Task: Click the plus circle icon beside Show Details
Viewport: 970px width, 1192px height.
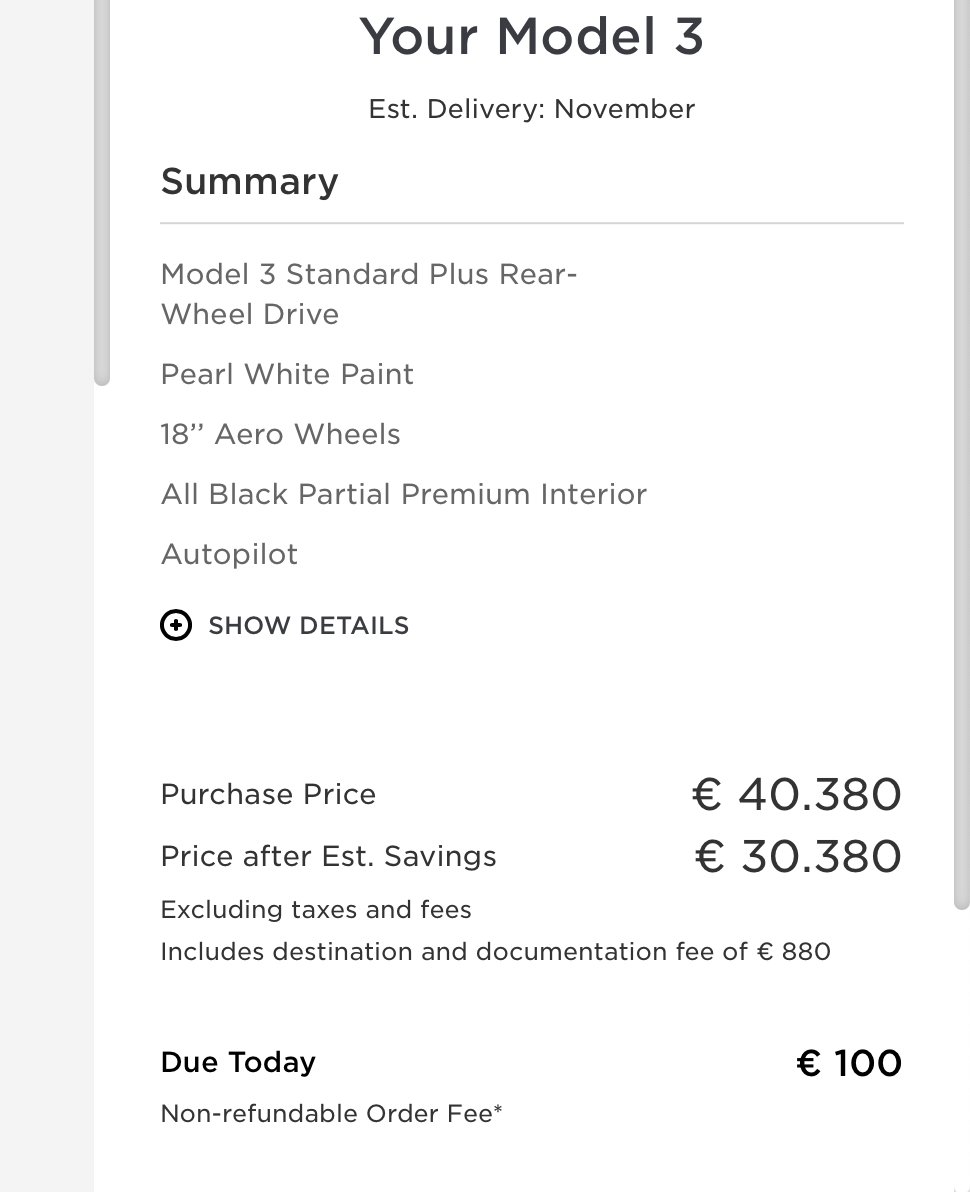Action: point(176,626)
